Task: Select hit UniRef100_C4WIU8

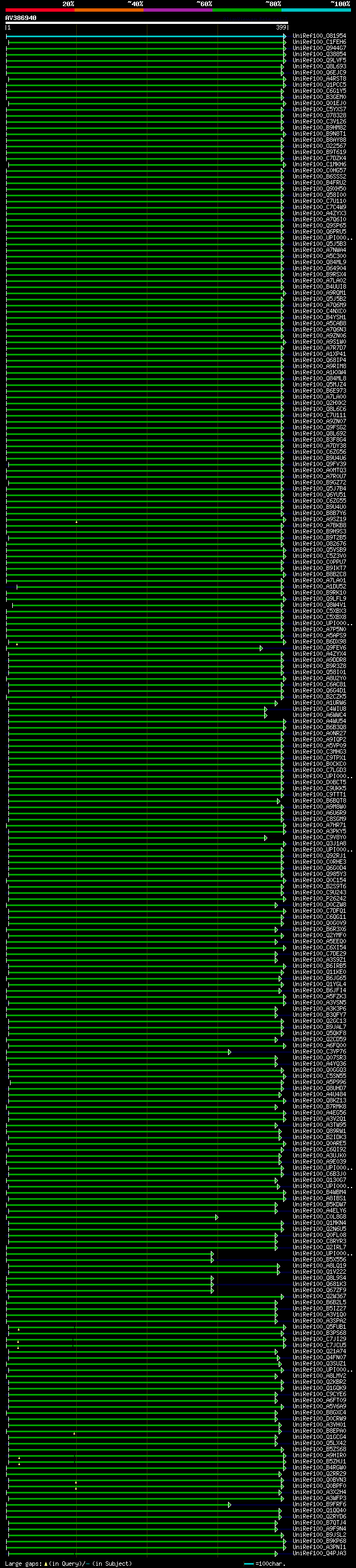Action: point(319,709)
